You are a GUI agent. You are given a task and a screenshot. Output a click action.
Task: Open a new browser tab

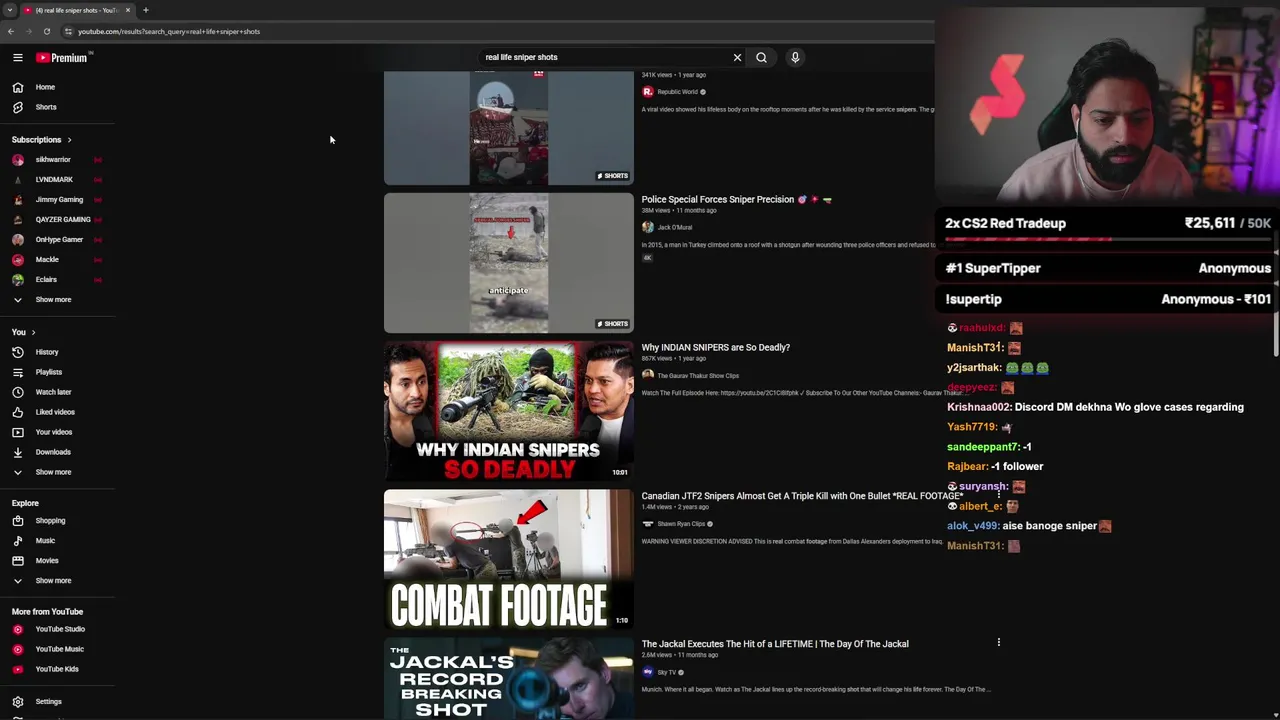click(x=145, y=10)
